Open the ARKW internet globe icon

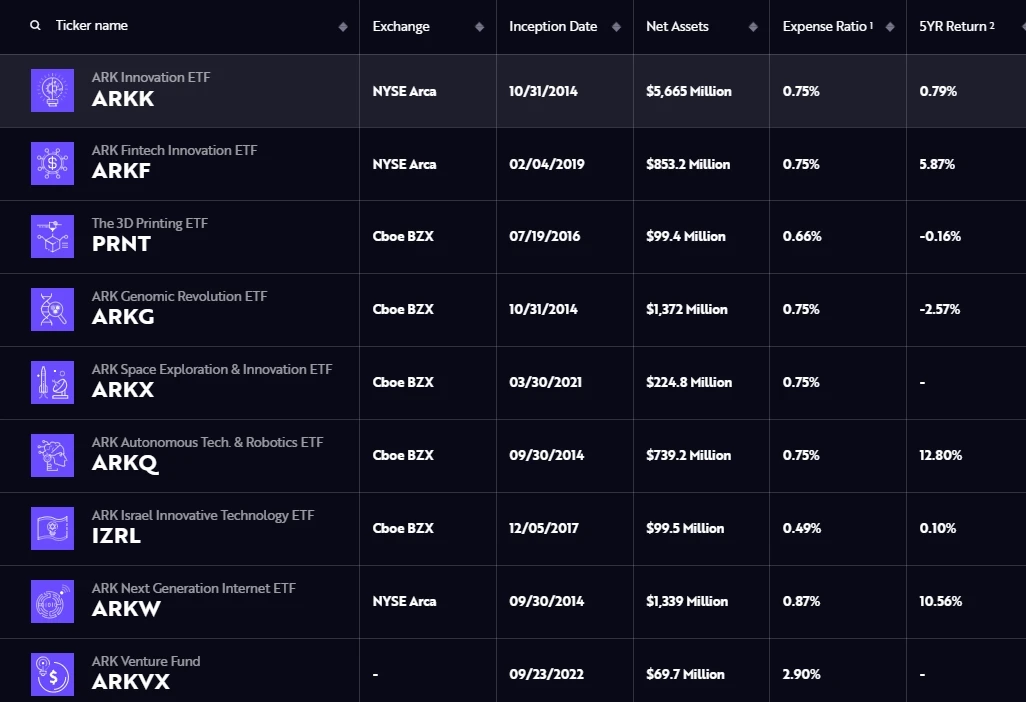coord(52,601)
